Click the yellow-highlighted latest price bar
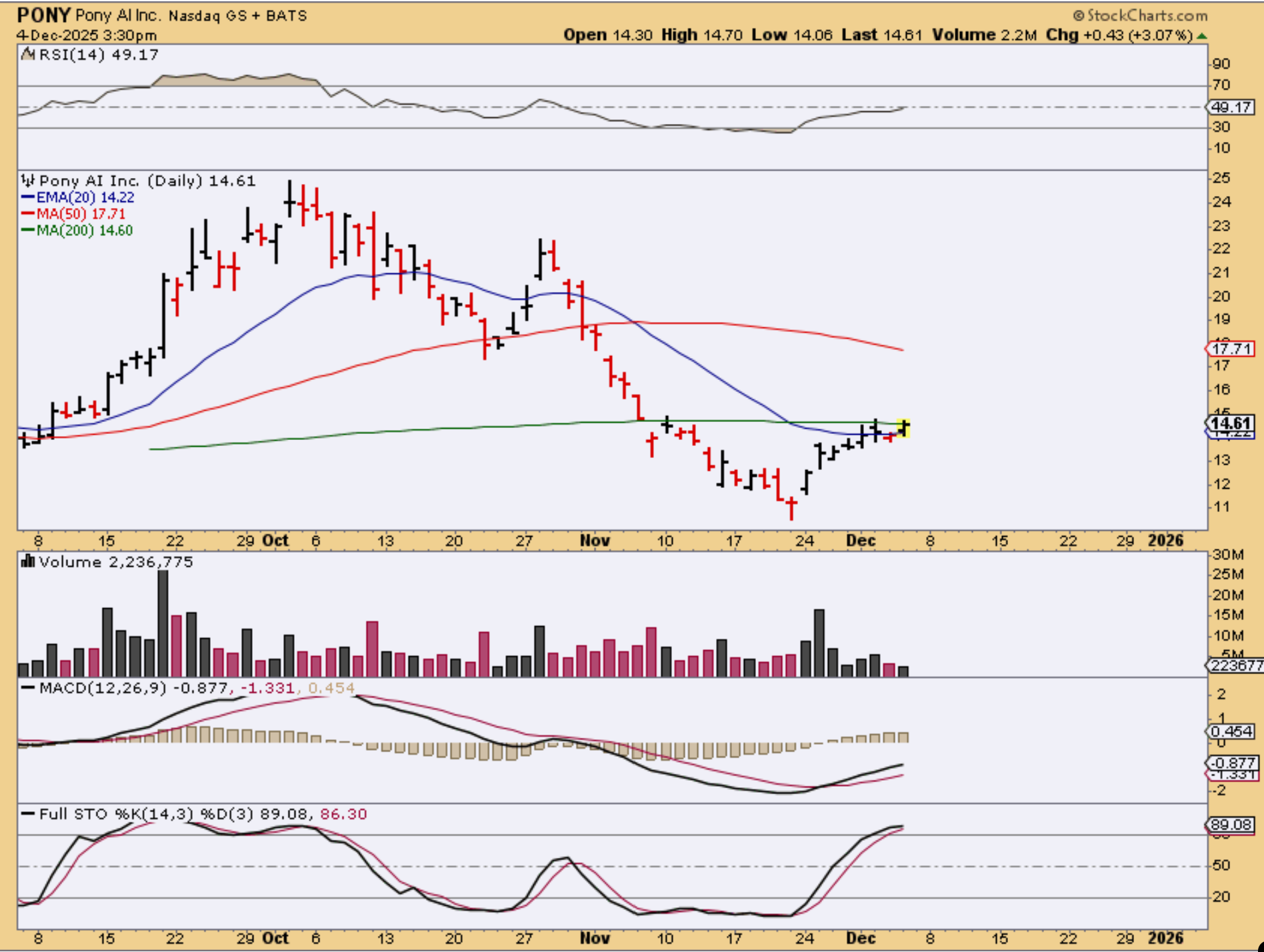Screen dimensions: 1264x952 (904, 427)
